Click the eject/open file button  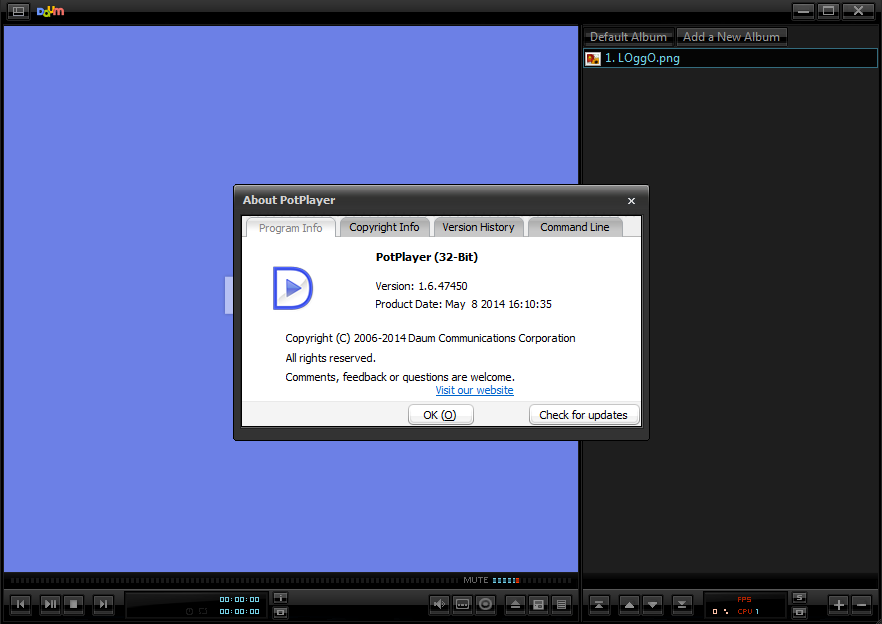pos(515,604)
